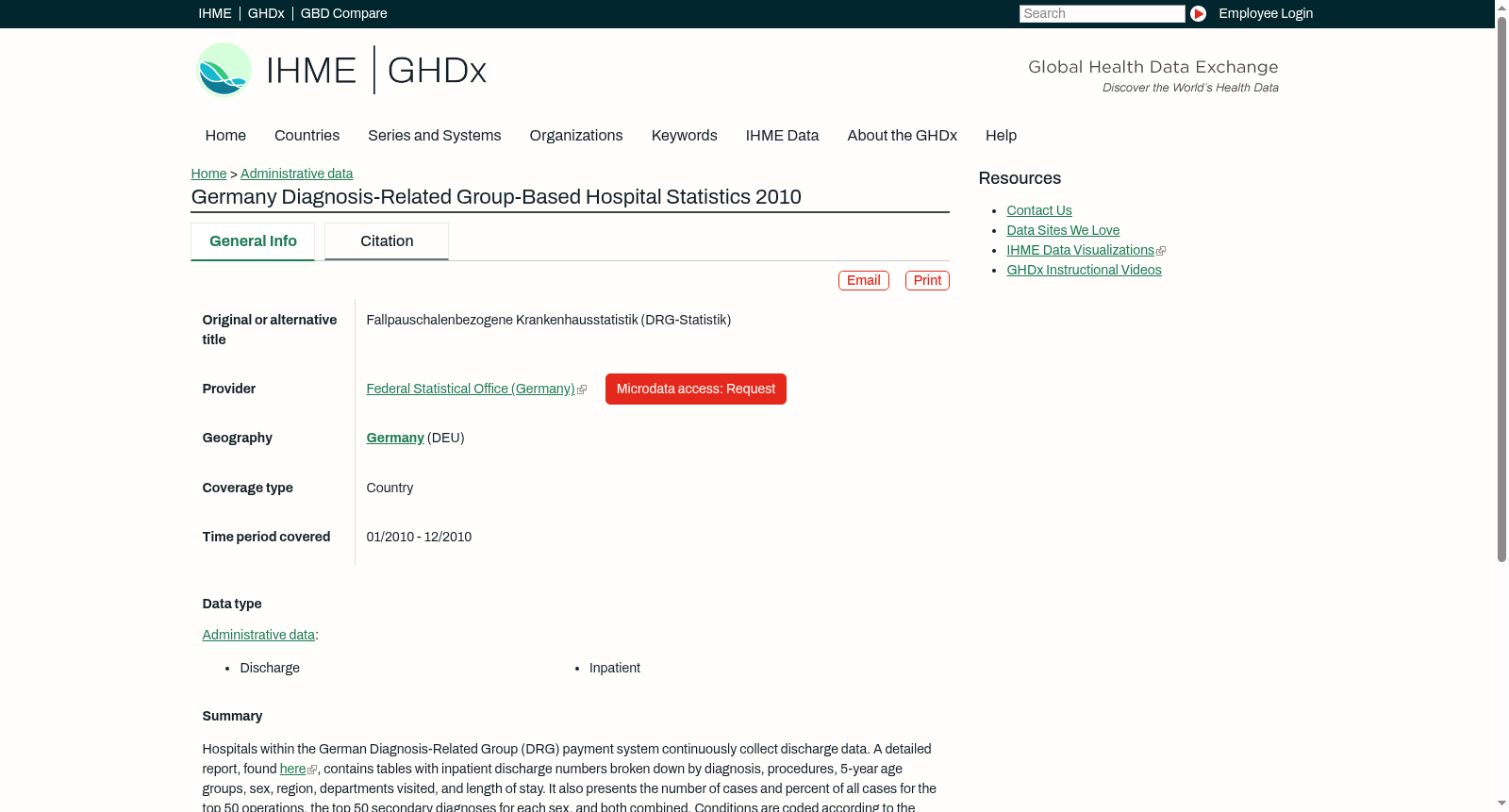The height and width of the screenshot is (812, 1509).
Task: Open Data Sites We Love link
Action: pos(1063,230)
